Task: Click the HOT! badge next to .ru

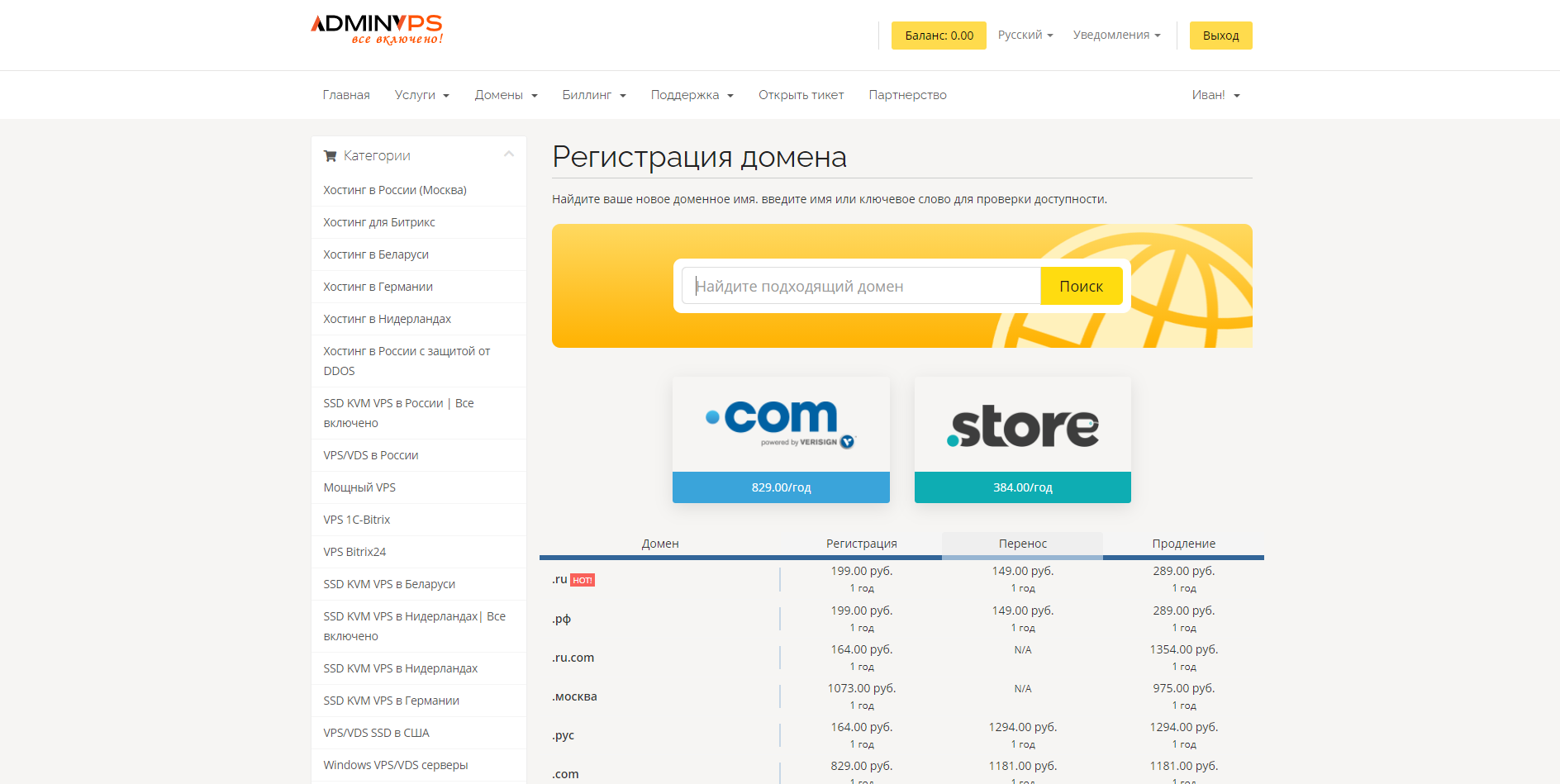Action: point(583,580)
